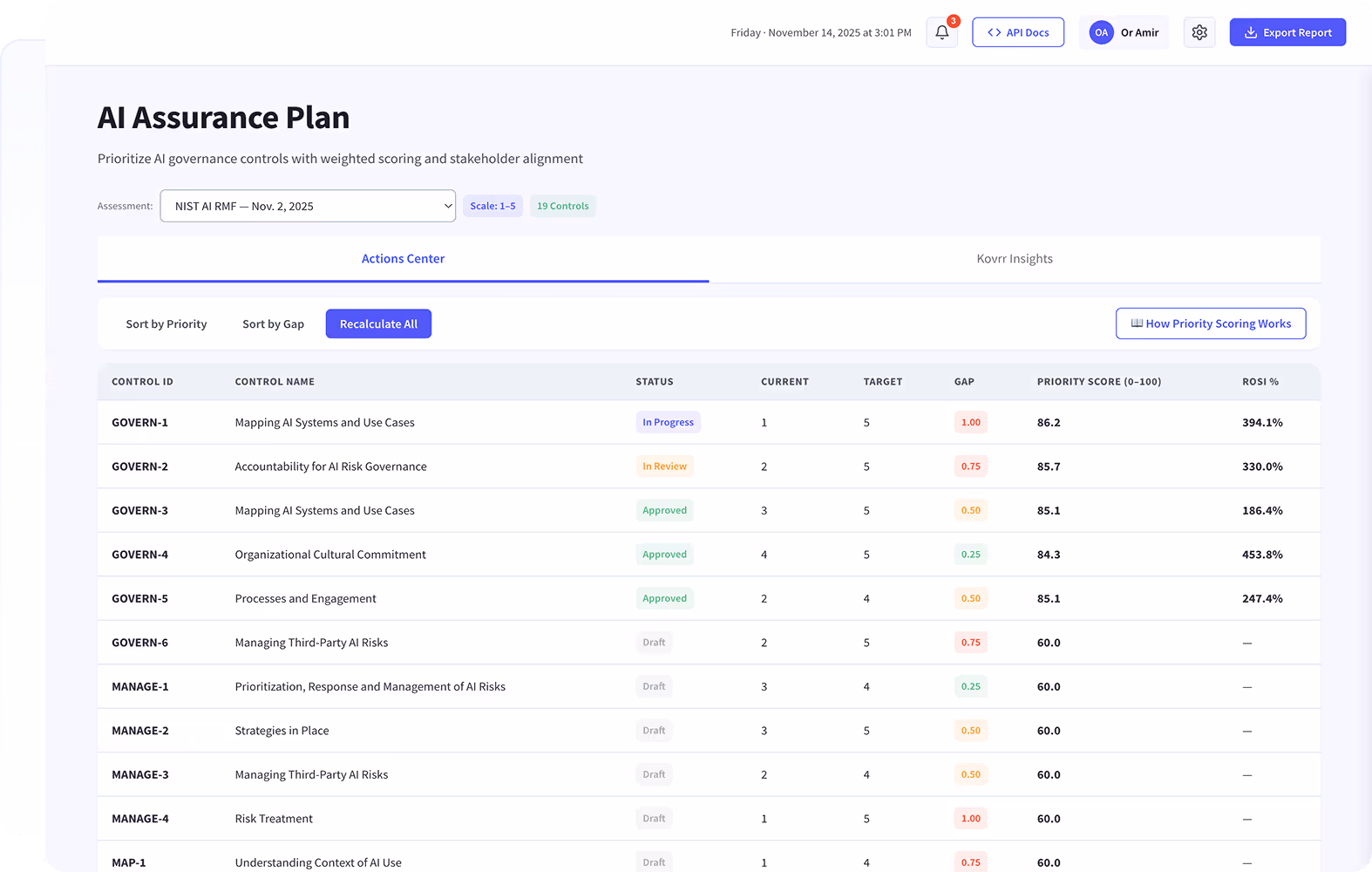
Task: Click the Draft status of GOVERN-6
Action: [654, 643]
